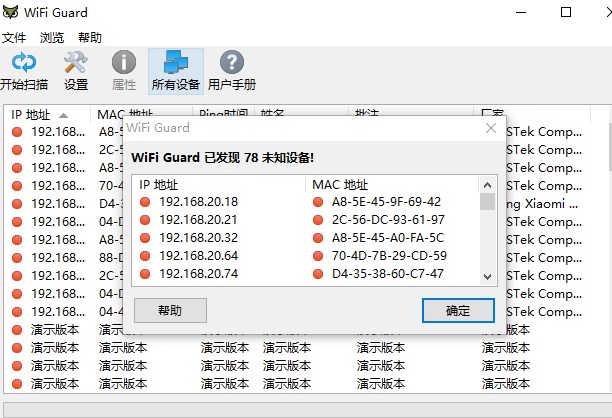612x418 pixels.
Task: Click the ng Xiaomi vendor cell
Action: [542, 204]
